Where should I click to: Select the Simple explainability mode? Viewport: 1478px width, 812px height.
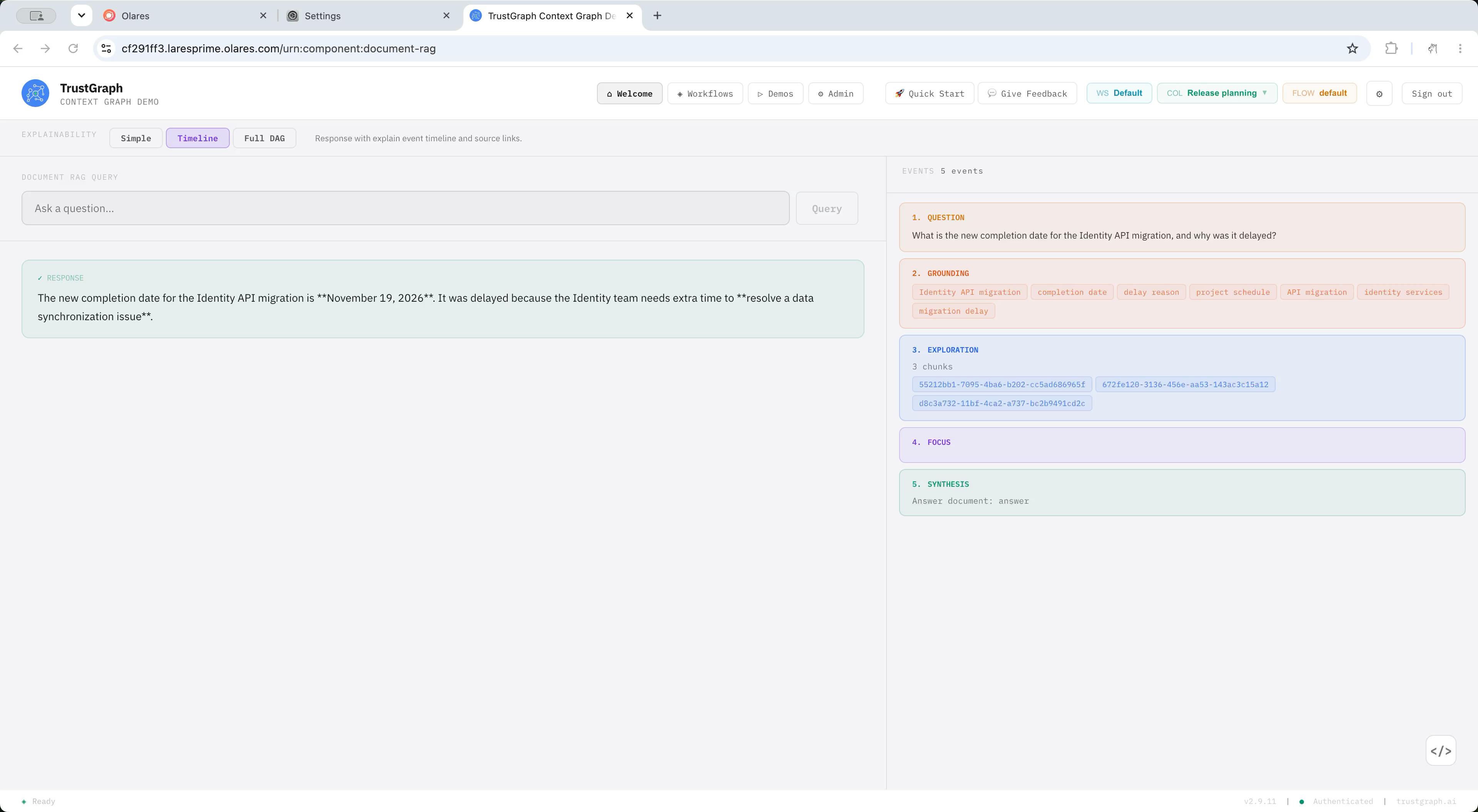(136, 138)
